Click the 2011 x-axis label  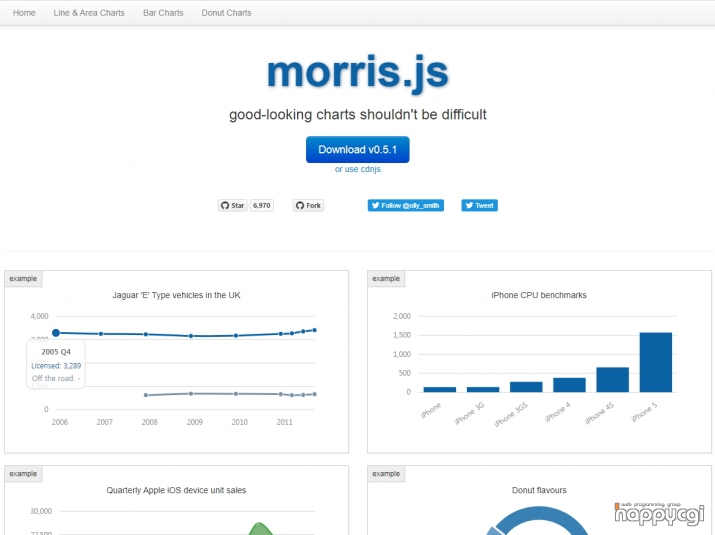pos(285,422)
